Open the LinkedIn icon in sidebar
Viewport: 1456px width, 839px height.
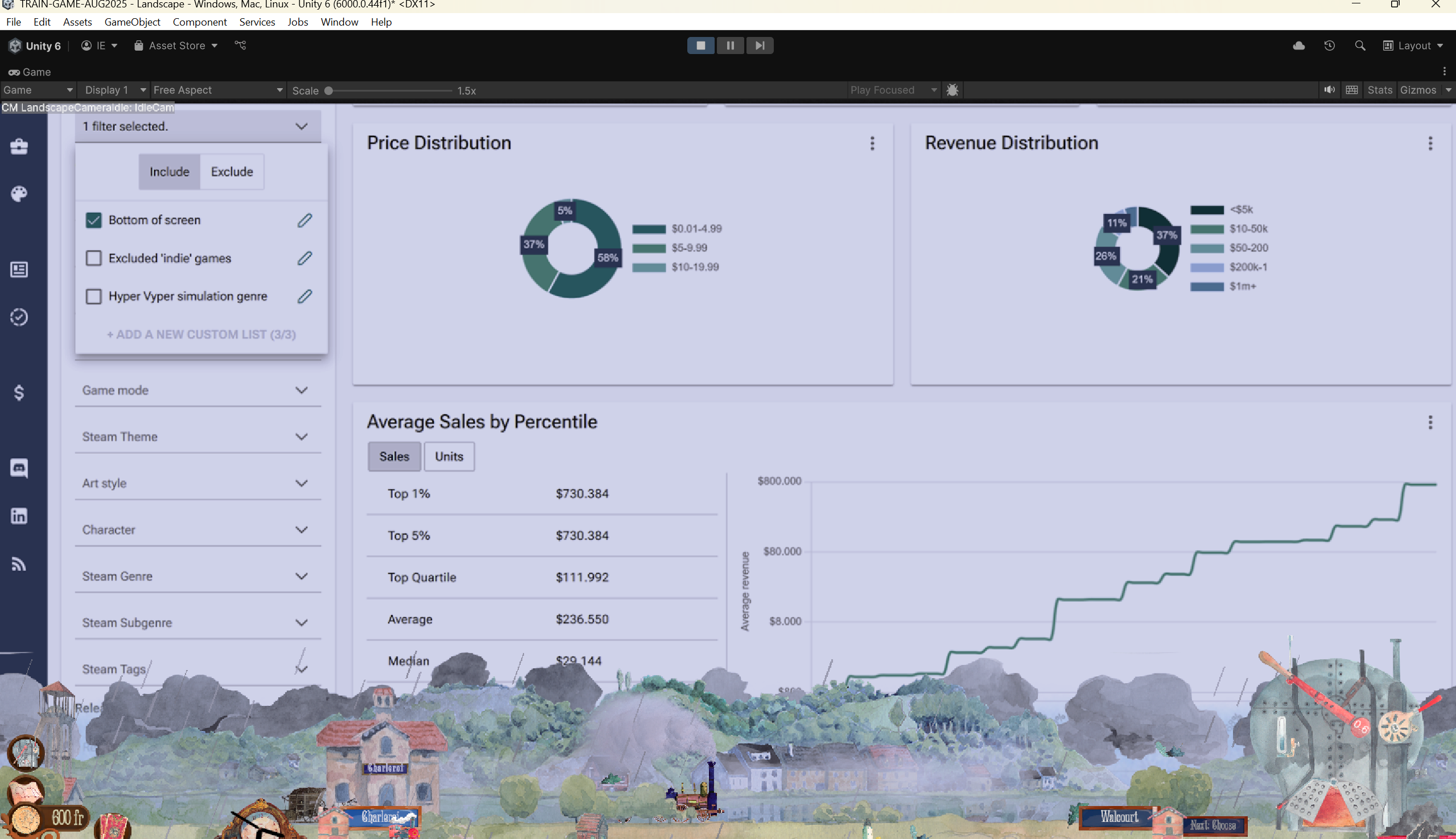[x=19, y=516]
